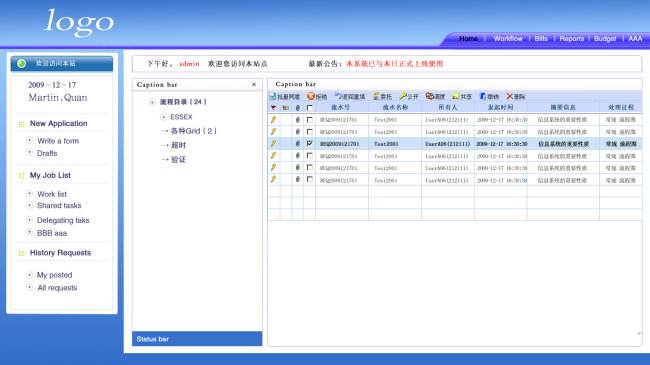
Task: Click the orange folder column header icon
Action: 286,108
